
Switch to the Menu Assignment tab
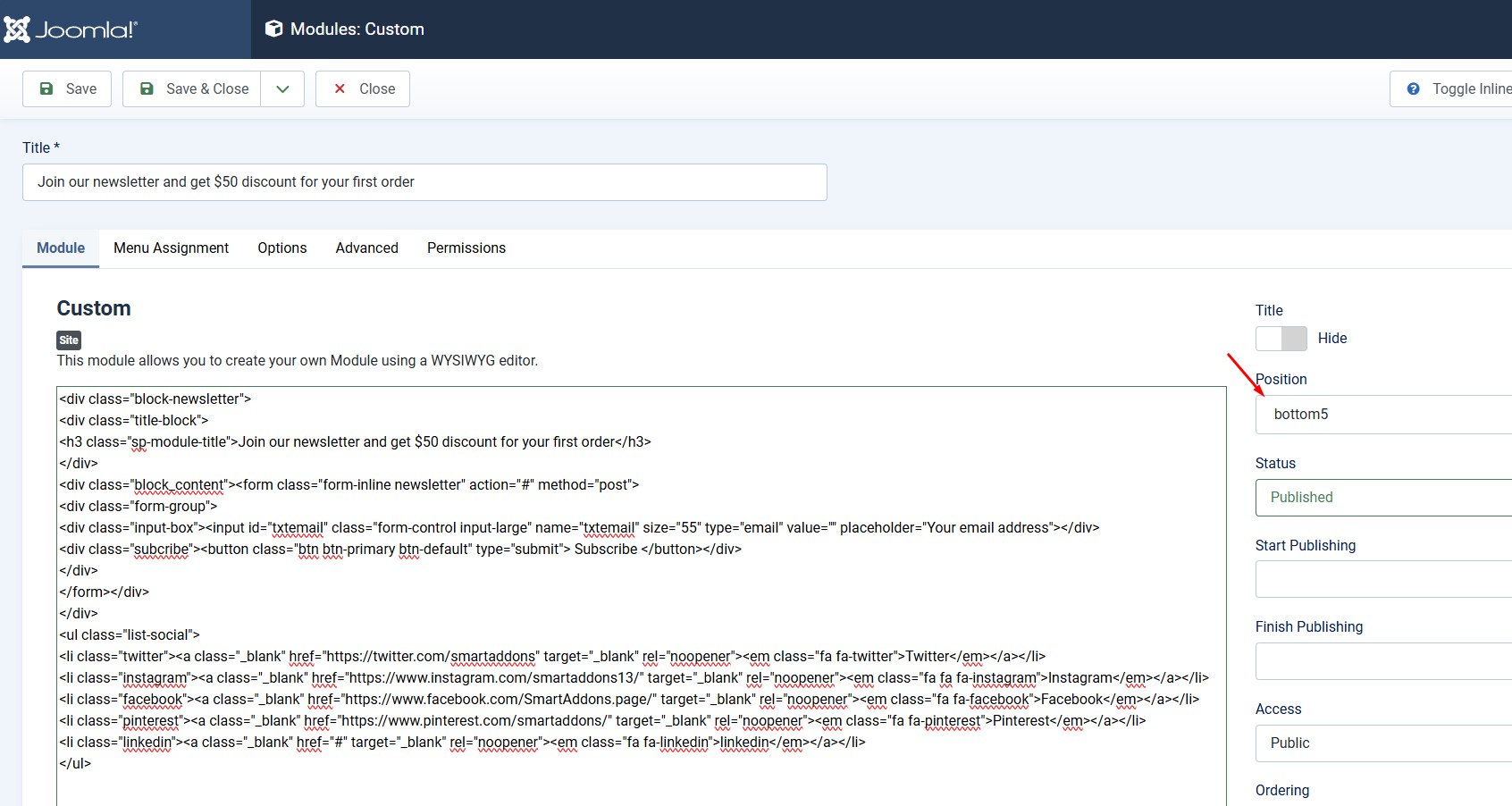(x=171, y=248)
